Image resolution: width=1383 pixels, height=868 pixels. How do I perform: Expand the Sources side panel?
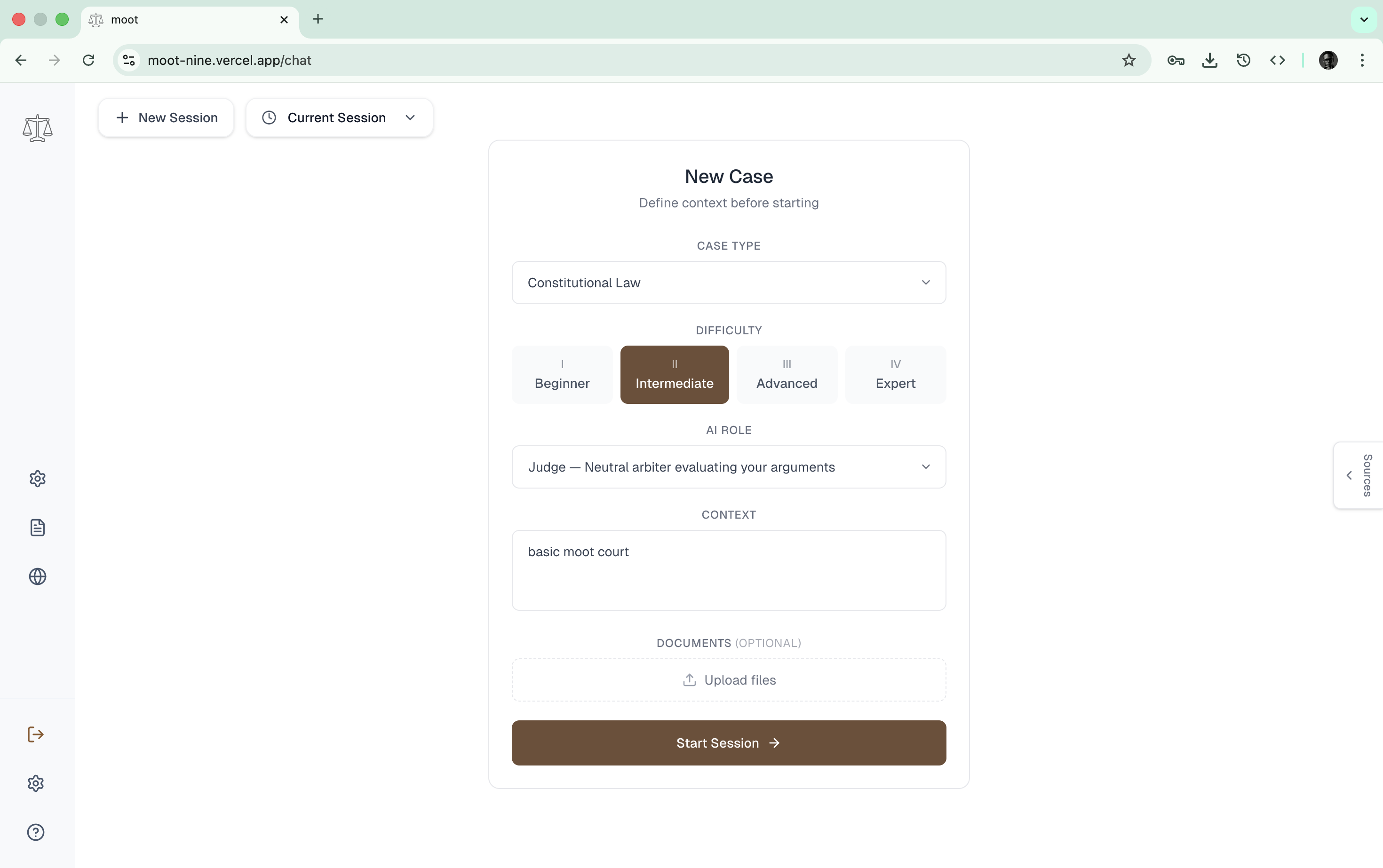click(1358, 475)
